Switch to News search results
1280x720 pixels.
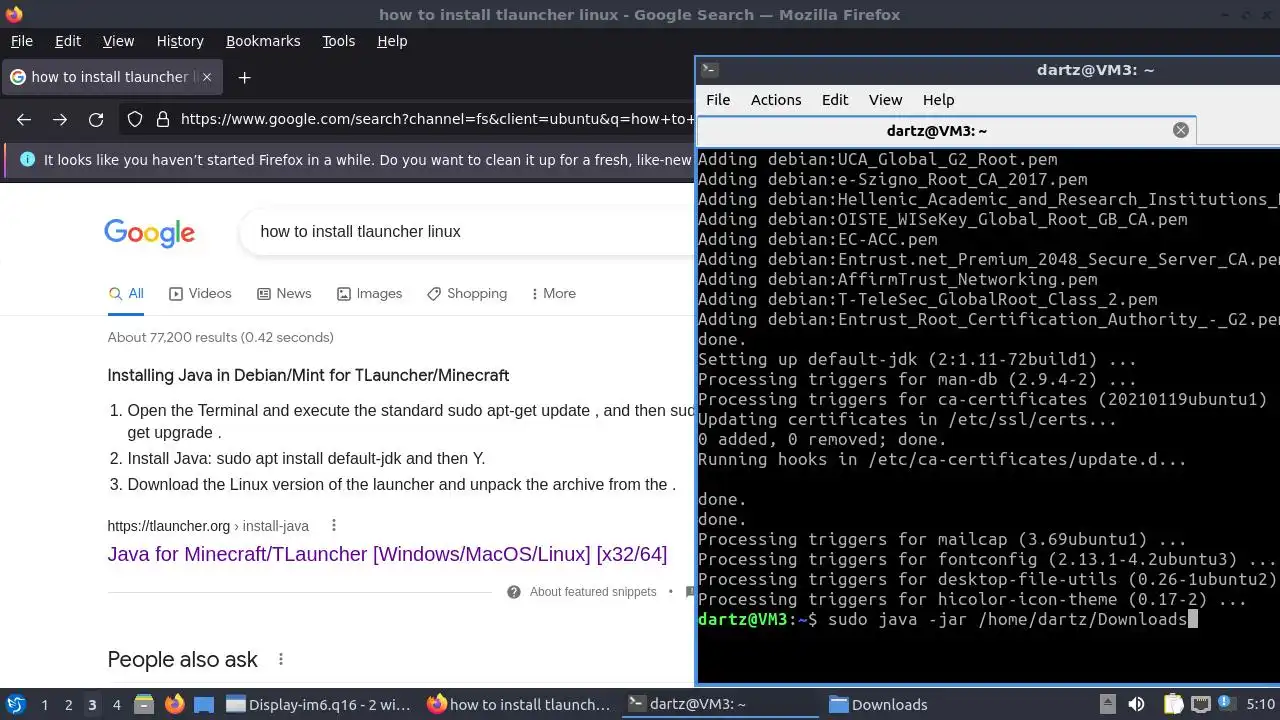(284, 294)
